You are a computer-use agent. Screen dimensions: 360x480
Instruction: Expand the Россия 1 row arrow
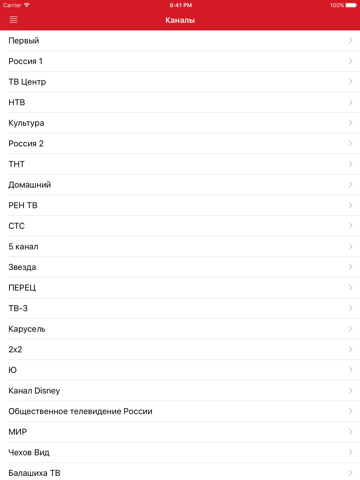click(x=350, y=61)
